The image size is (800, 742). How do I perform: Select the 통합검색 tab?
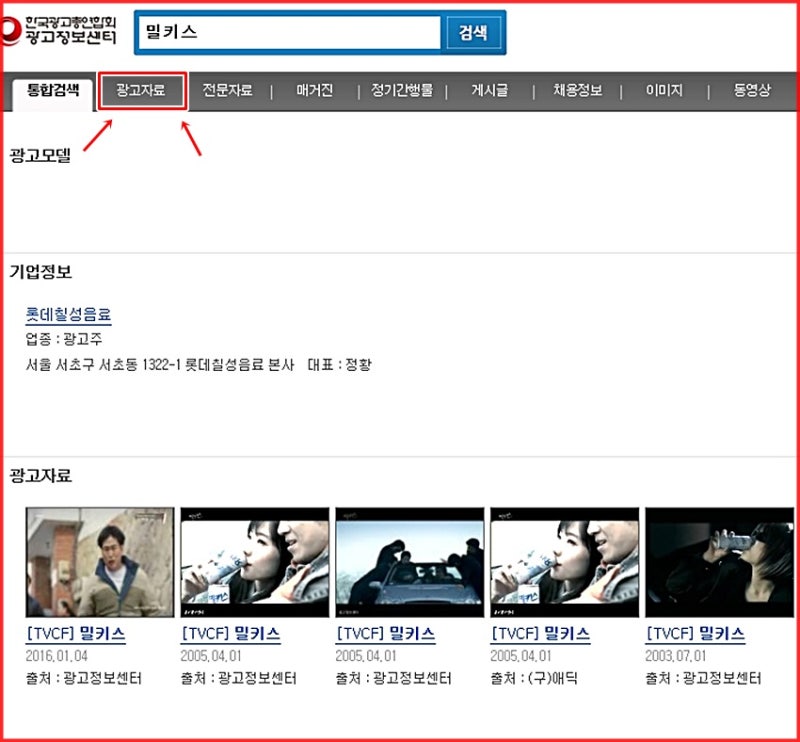[53, 92]
